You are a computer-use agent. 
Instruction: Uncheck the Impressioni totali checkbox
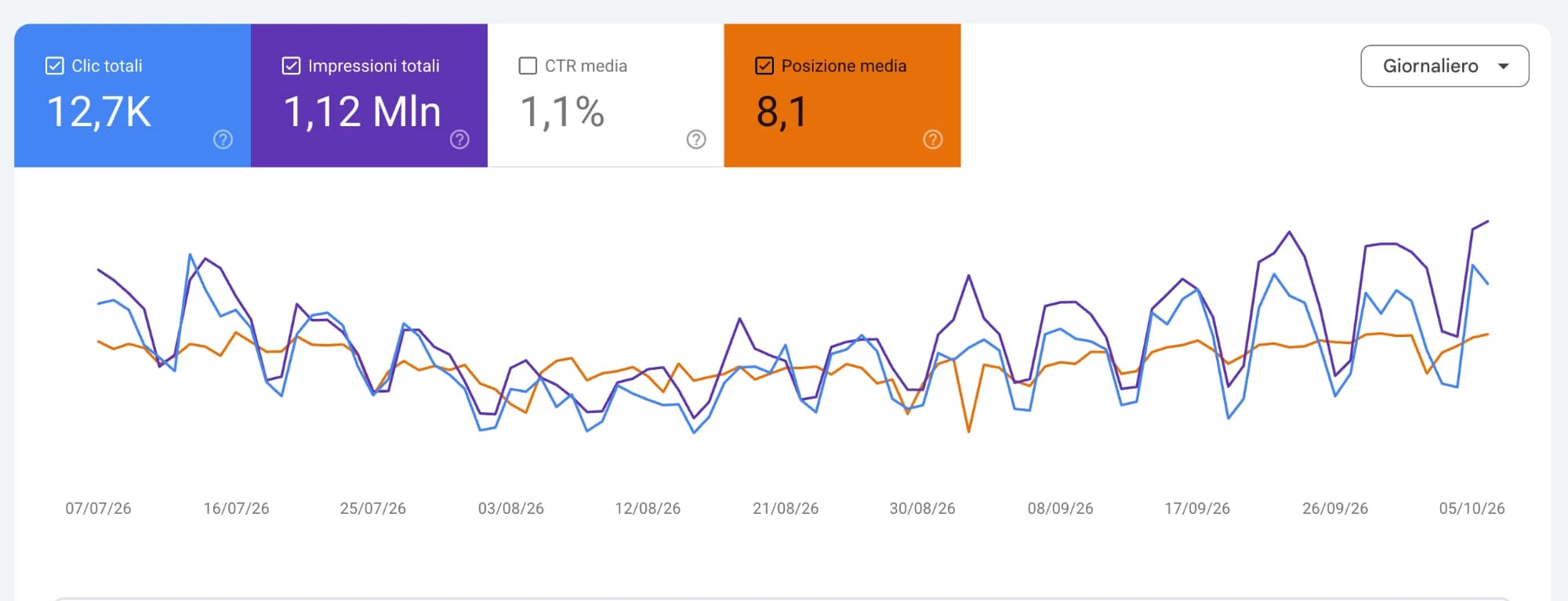291,66
